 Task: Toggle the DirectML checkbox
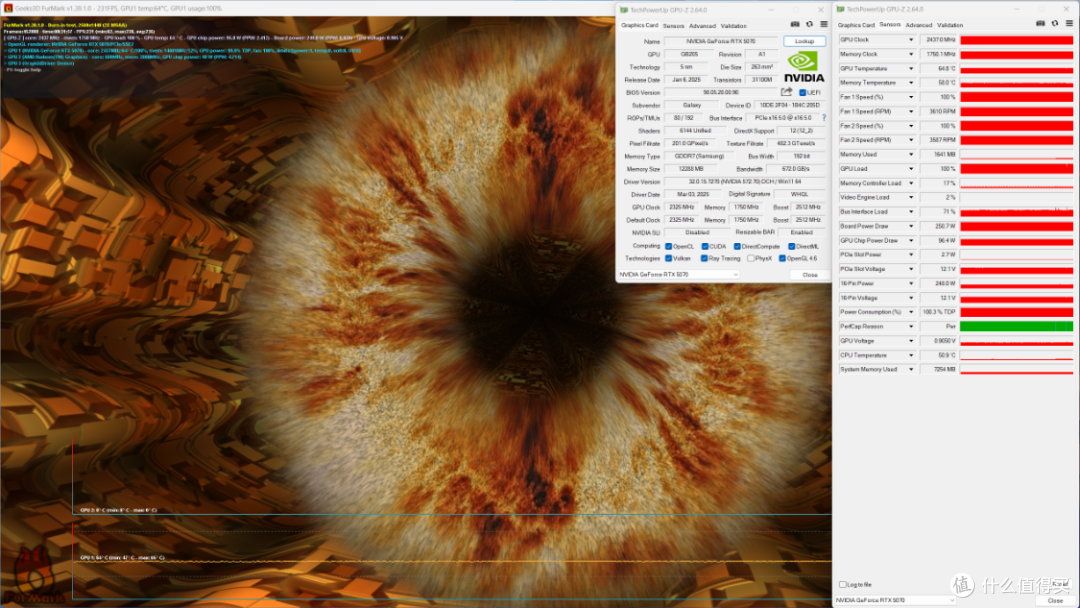pos(791,247)
